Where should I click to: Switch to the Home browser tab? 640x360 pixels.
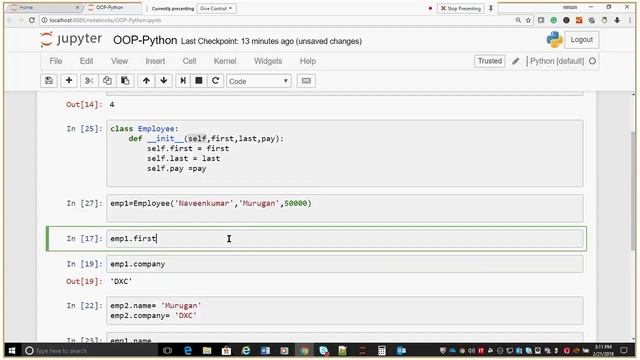(43, 7)
